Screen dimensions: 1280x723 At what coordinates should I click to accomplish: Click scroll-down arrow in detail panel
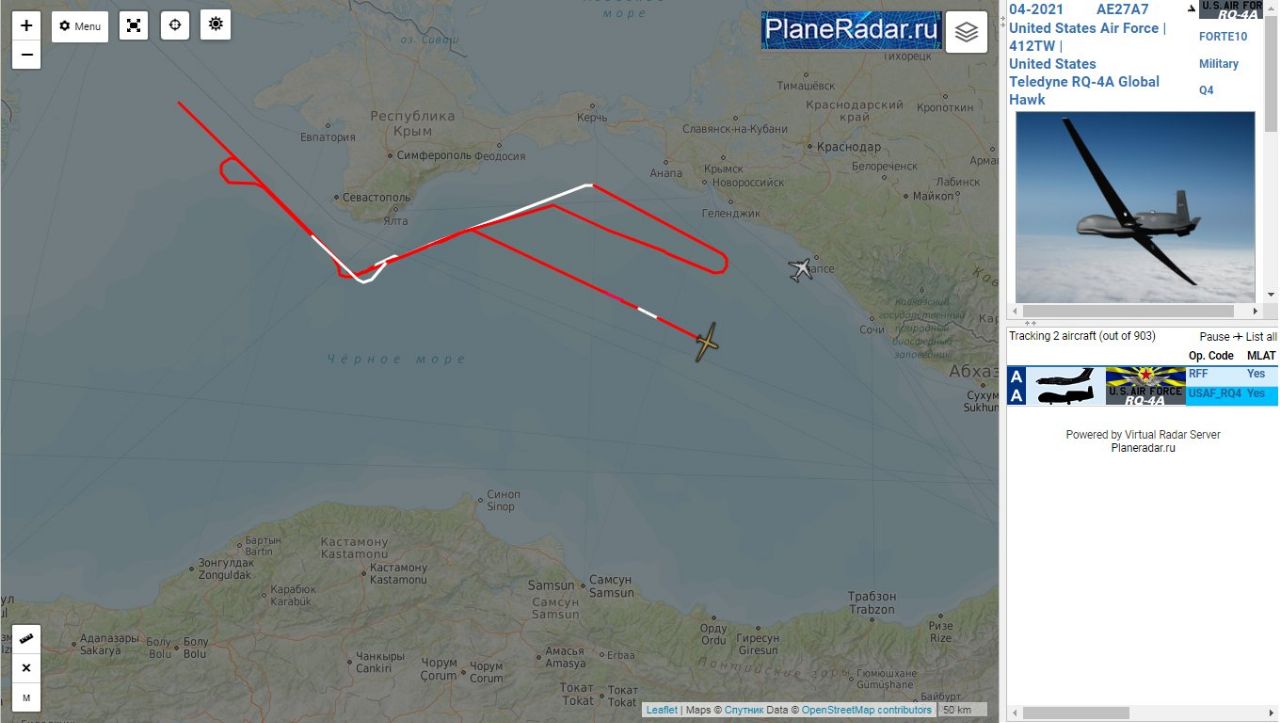(1271, 295)
